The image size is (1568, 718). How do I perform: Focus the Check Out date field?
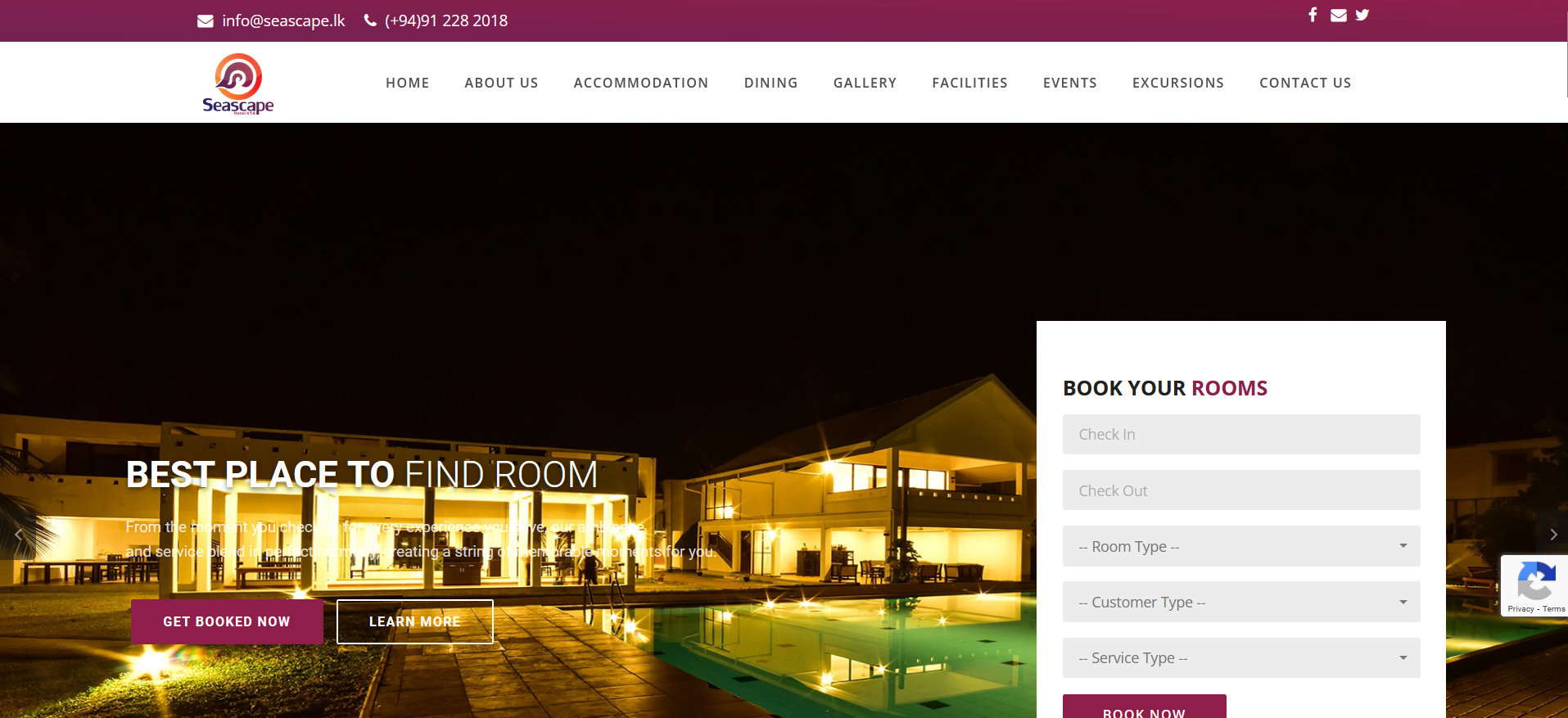[1241, 490]
